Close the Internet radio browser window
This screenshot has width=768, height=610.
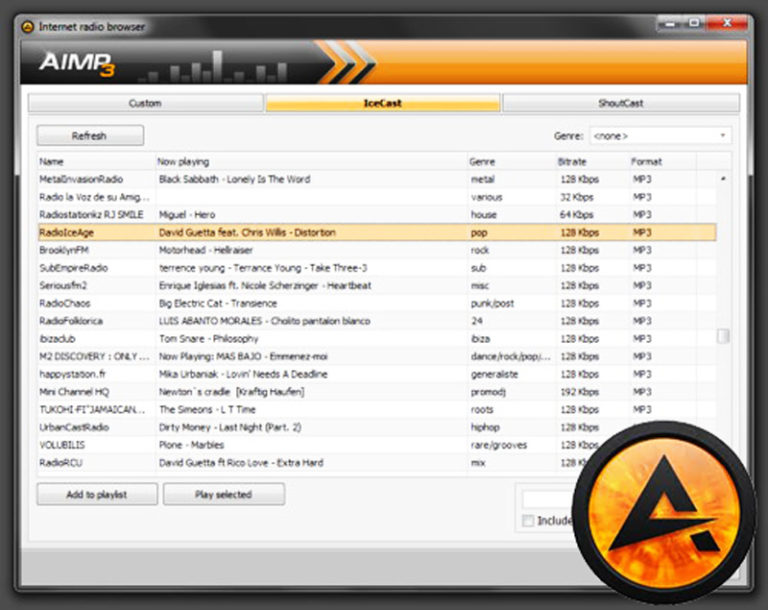coord(727,23)
